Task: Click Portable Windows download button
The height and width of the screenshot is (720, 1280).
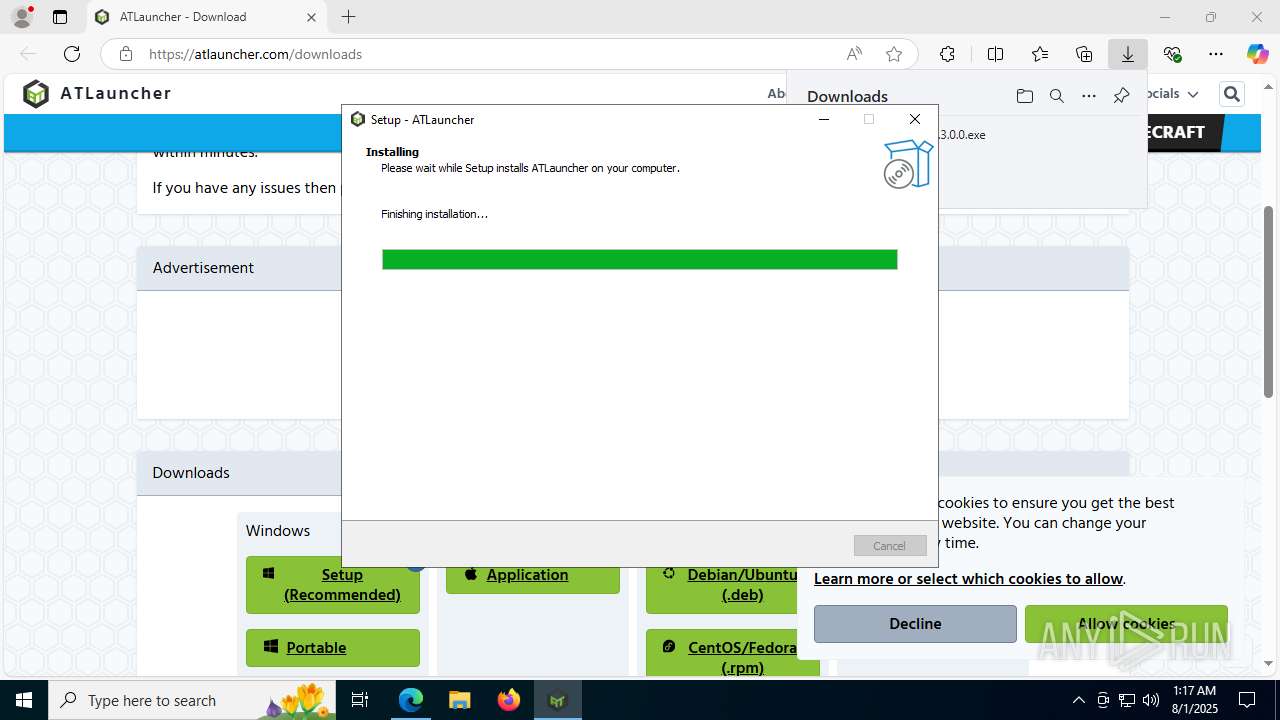Action: (x=333, y=648)
